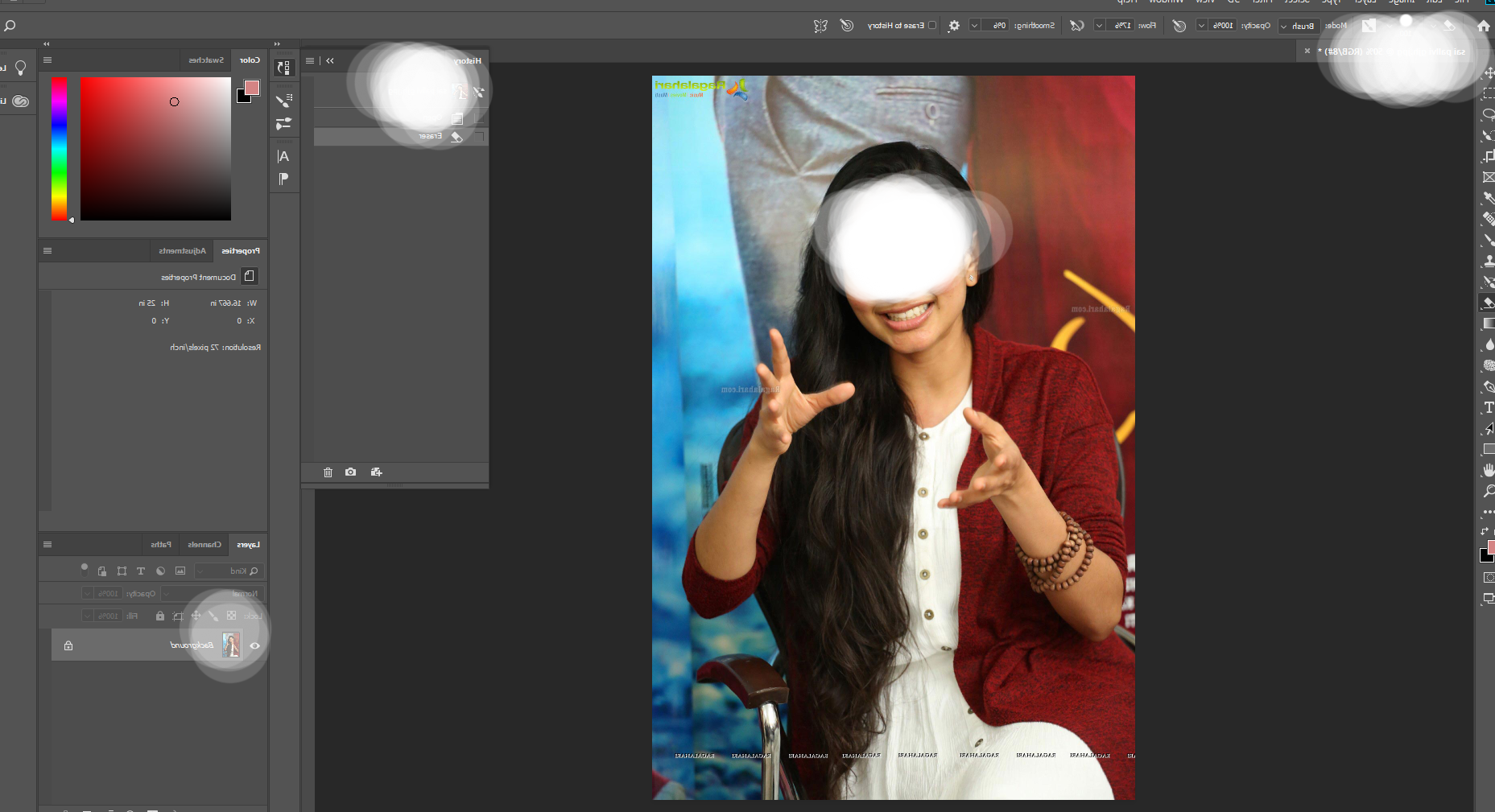Create new document from current state
Viewport: 1495px width, 812px height.
pyautogui.click(x=376, y=472)
